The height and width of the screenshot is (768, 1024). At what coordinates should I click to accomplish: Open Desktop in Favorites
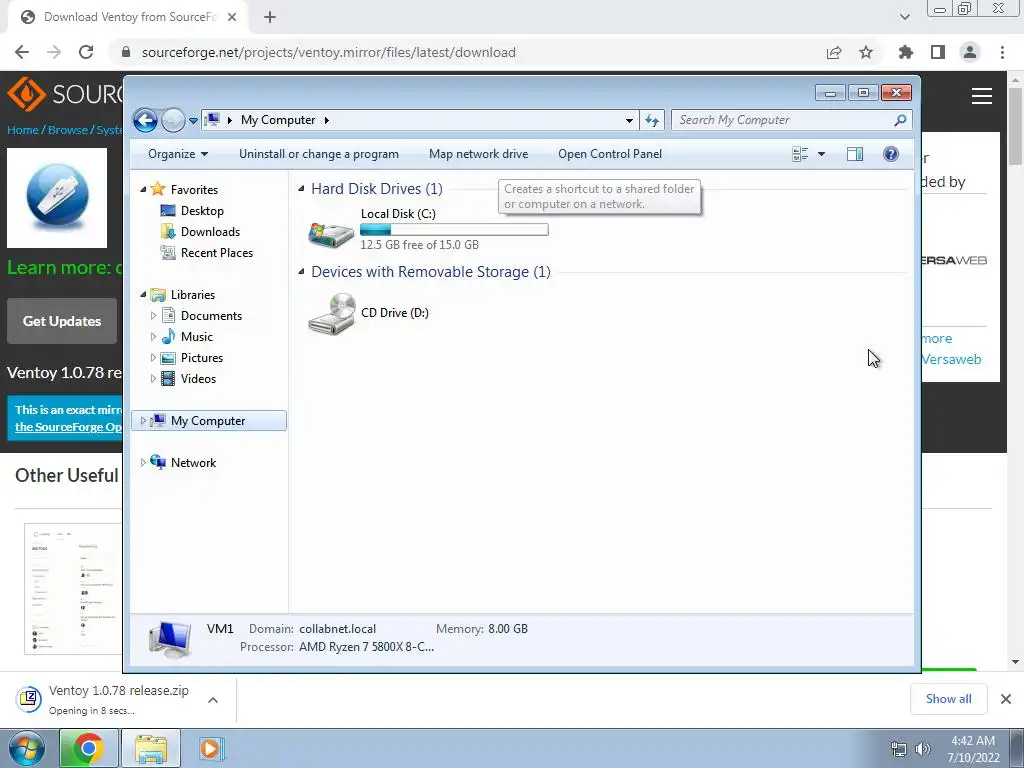(202, 211)
